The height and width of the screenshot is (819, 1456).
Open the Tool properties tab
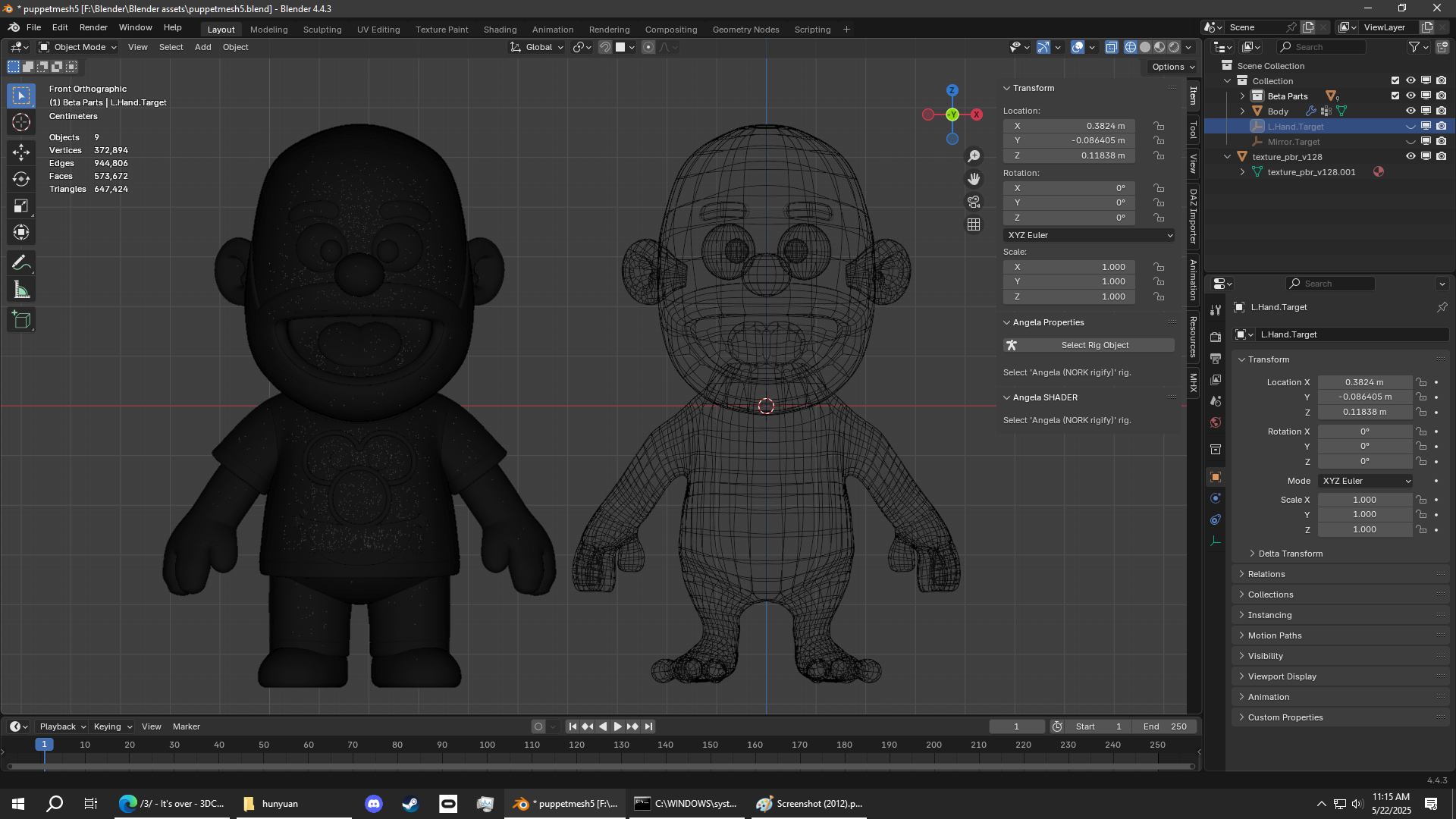(1216, 309)
